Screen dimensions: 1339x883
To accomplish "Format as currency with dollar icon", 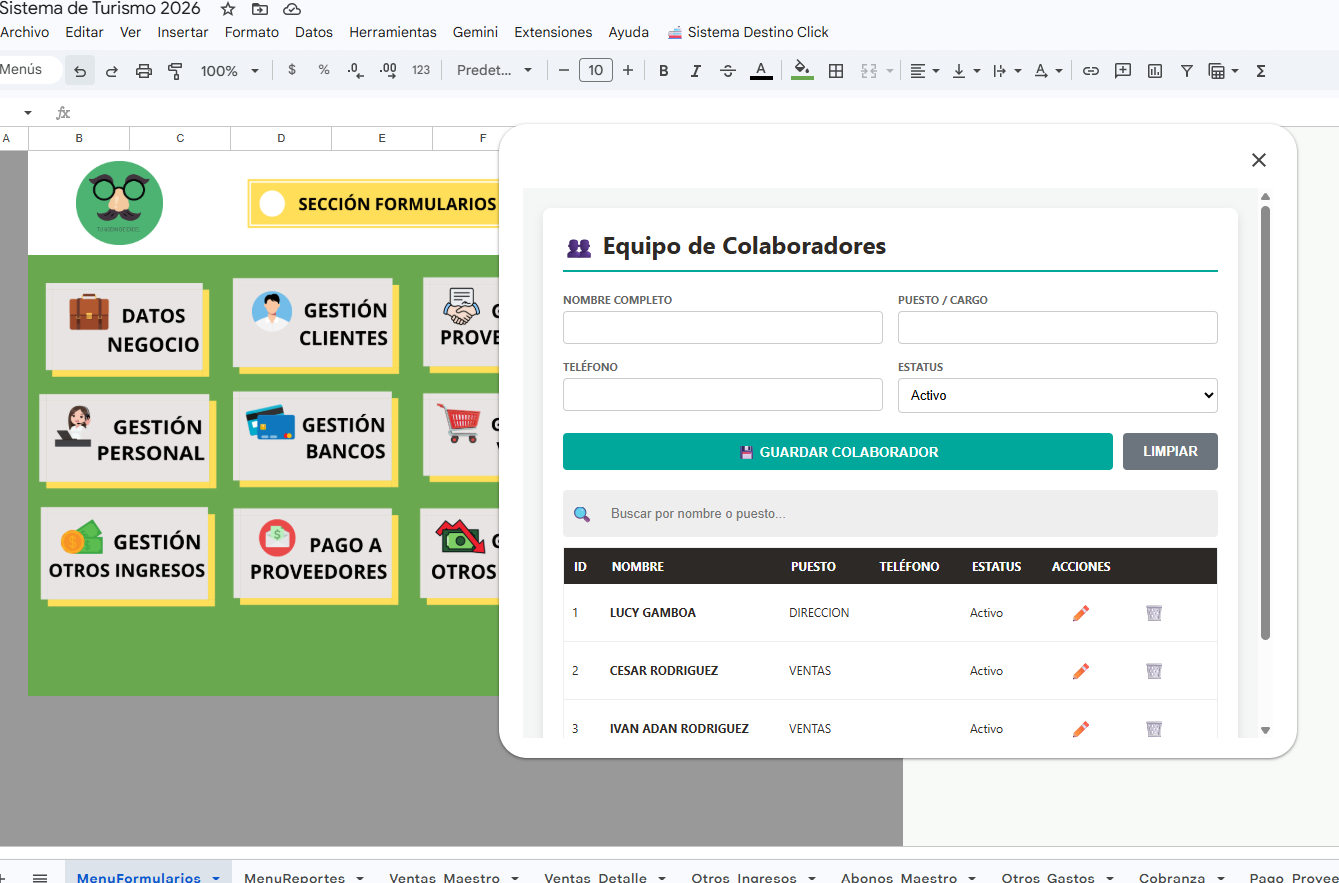I will pos(292,70).
